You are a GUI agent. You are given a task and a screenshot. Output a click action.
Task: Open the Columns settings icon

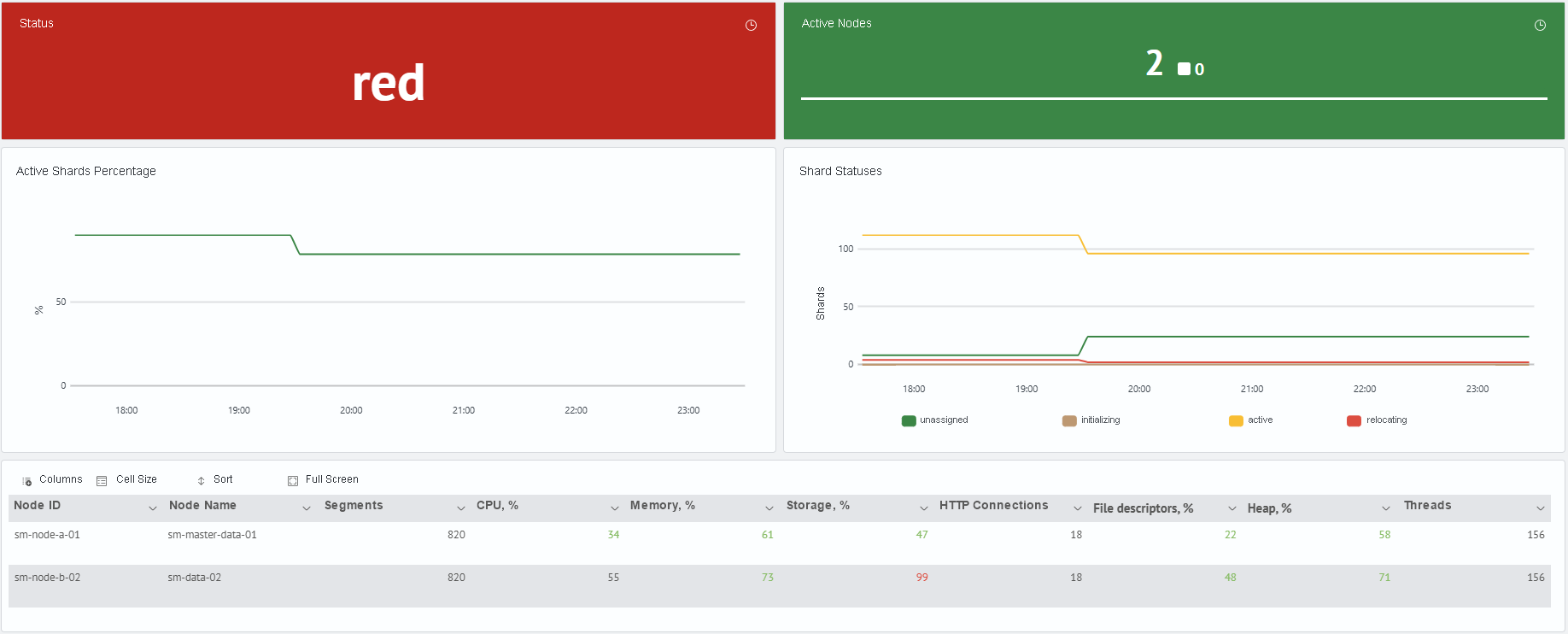(27, 481)
